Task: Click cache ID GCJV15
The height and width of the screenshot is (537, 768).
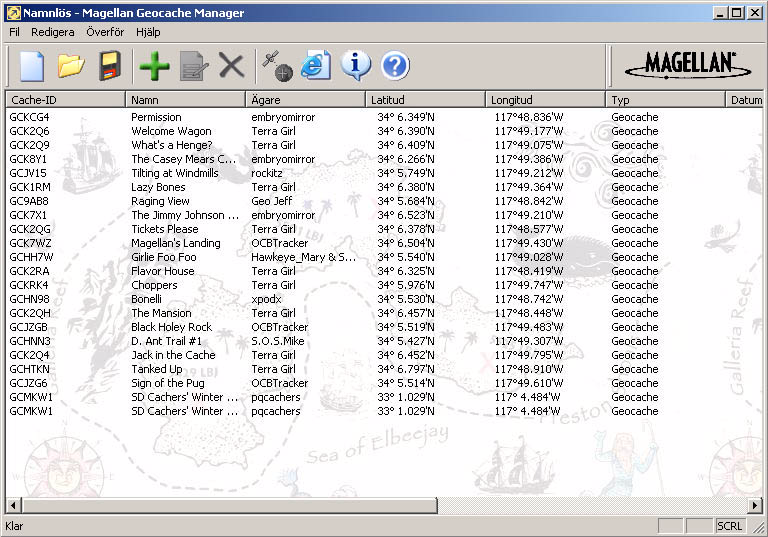Action: pyautogui.click(x=28, y=173)
